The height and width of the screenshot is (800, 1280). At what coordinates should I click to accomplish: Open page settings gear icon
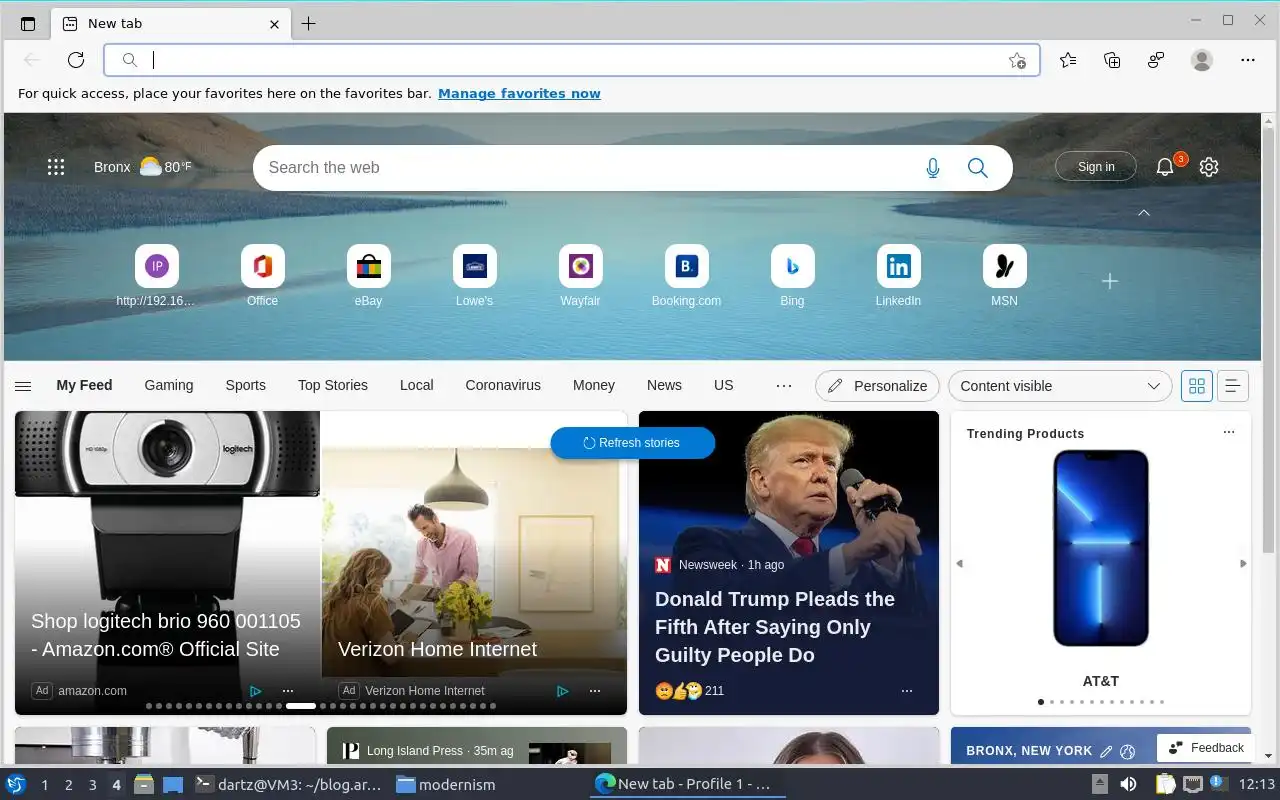1209,167
